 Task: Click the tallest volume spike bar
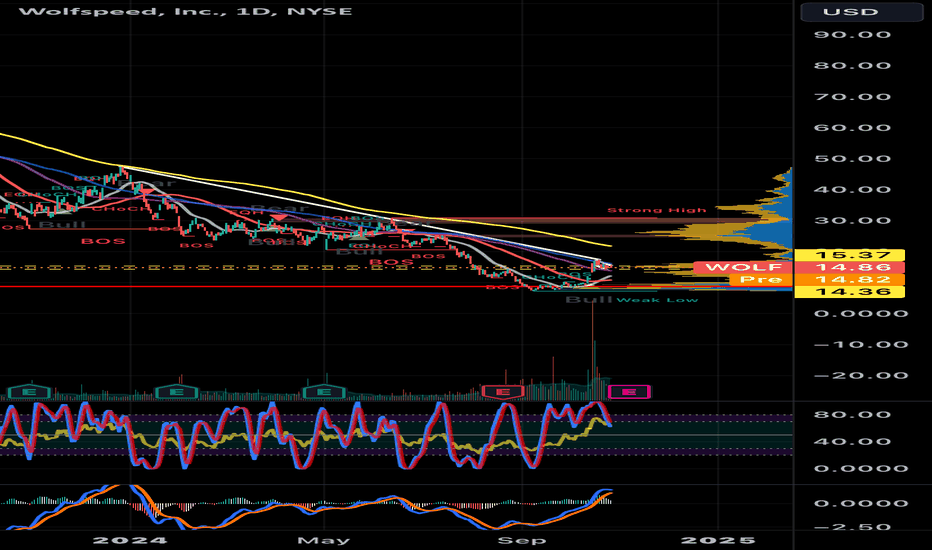(593, 351)
